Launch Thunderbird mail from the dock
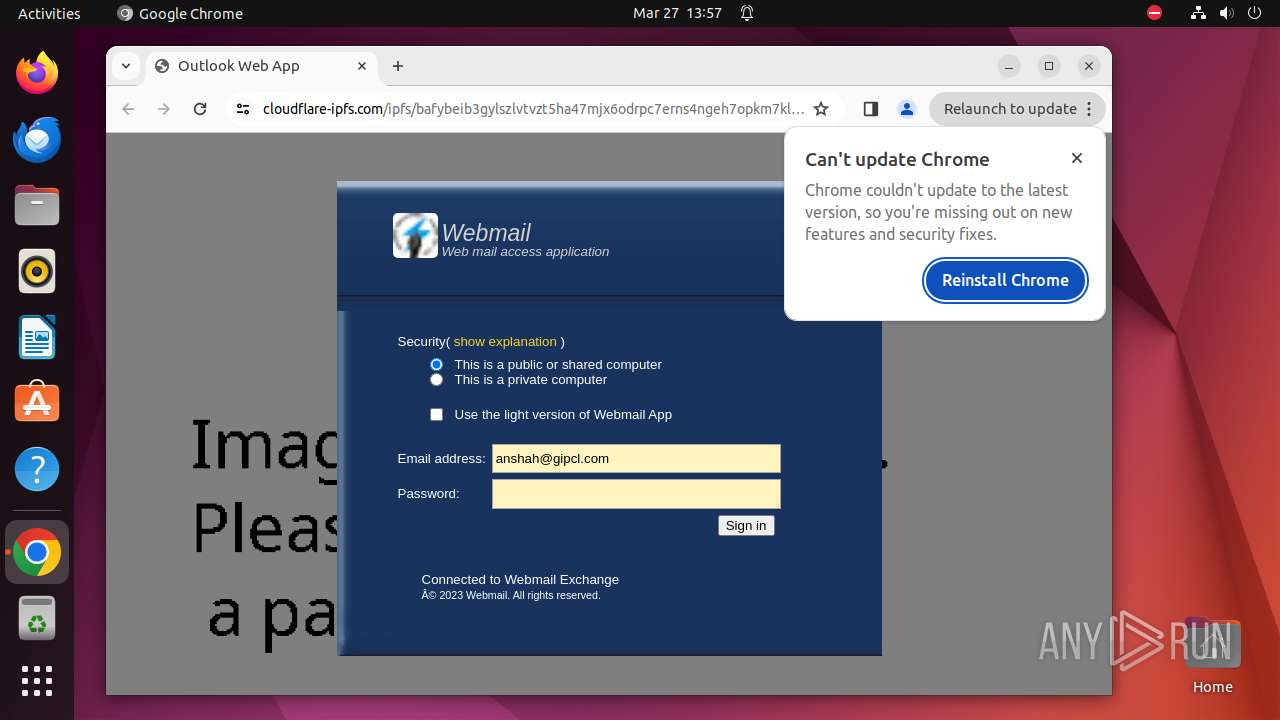The image size is (1280, 720). tap(37, 139)
